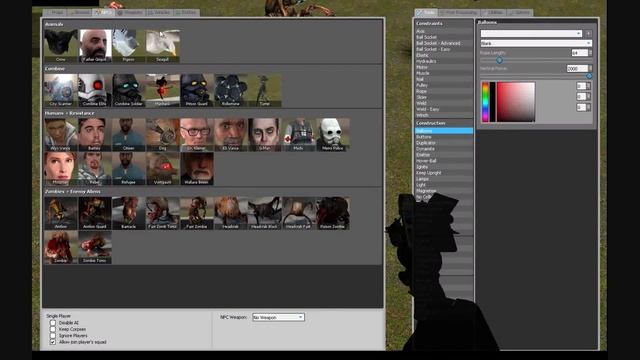Image resolution: width=640 pixels, height=360 pixels.
Task: Spawn the Barnacle NPC
Action: click(x=129, y=213)
